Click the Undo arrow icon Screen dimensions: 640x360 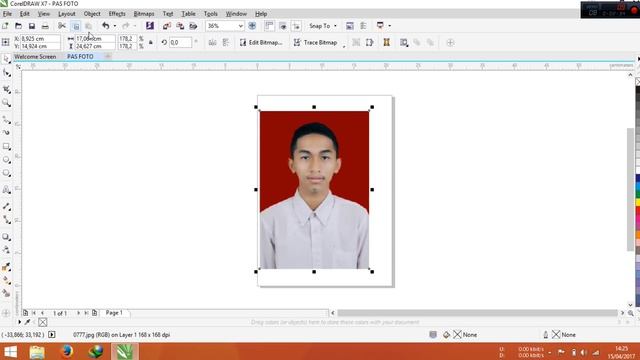point(106,26)
